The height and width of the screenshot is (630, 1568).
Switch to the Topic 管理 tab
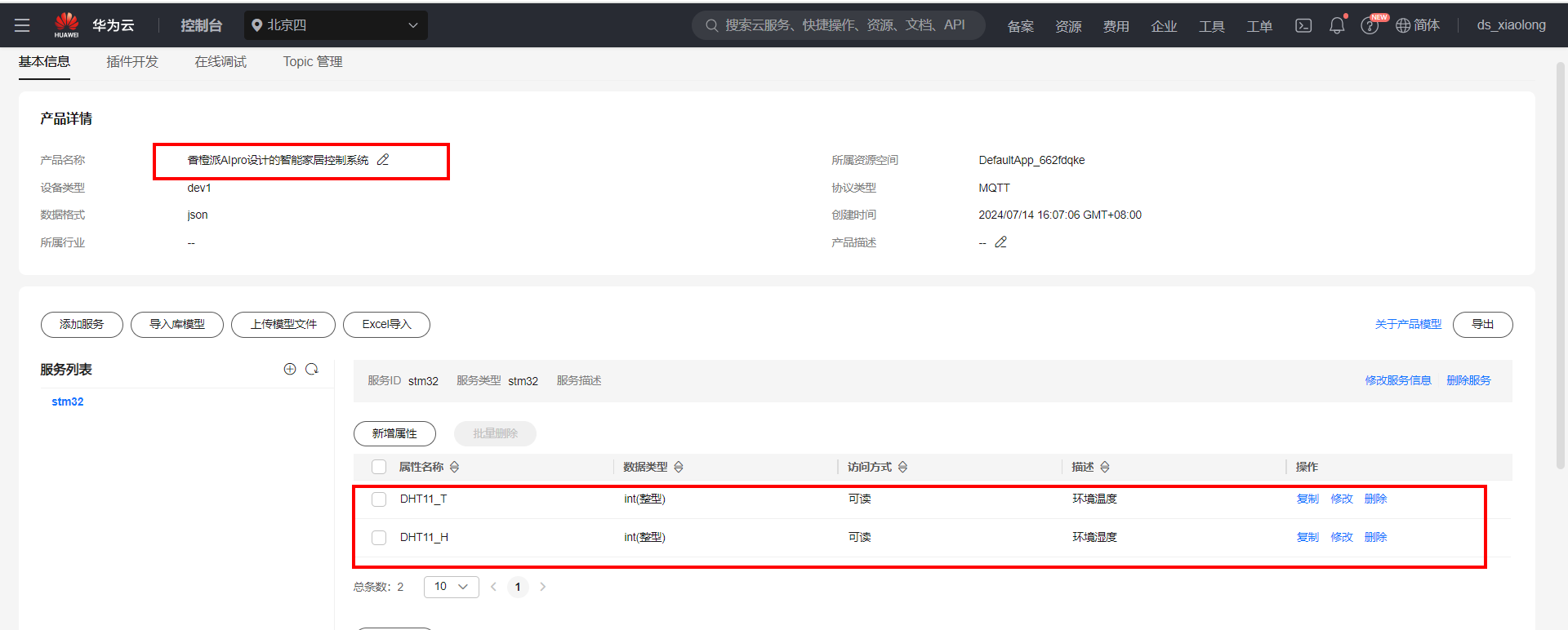pyautogui.click(x=313, y=62)
